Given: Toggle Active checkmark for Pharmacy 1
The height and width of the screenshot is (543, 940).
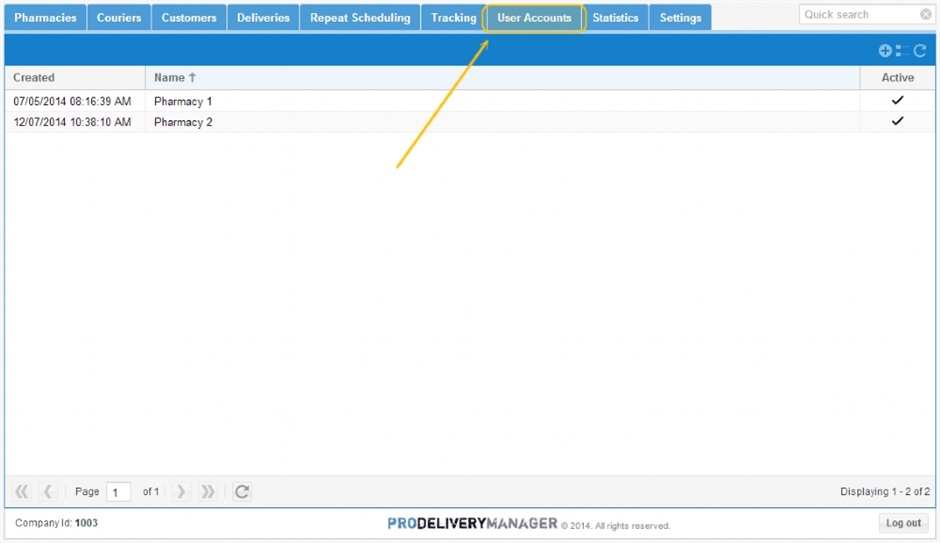Looking at the screenshot, I should coord(897,101).
